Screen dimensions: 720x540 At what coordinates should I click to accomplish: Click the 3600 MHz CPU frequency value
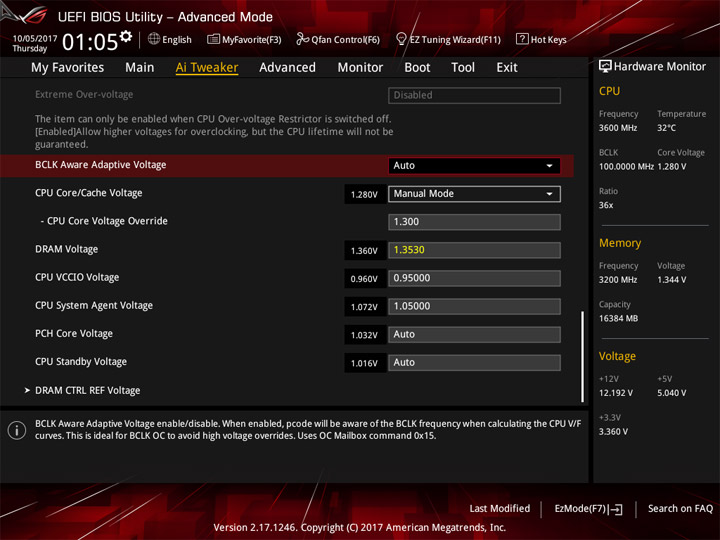(618, 128)
